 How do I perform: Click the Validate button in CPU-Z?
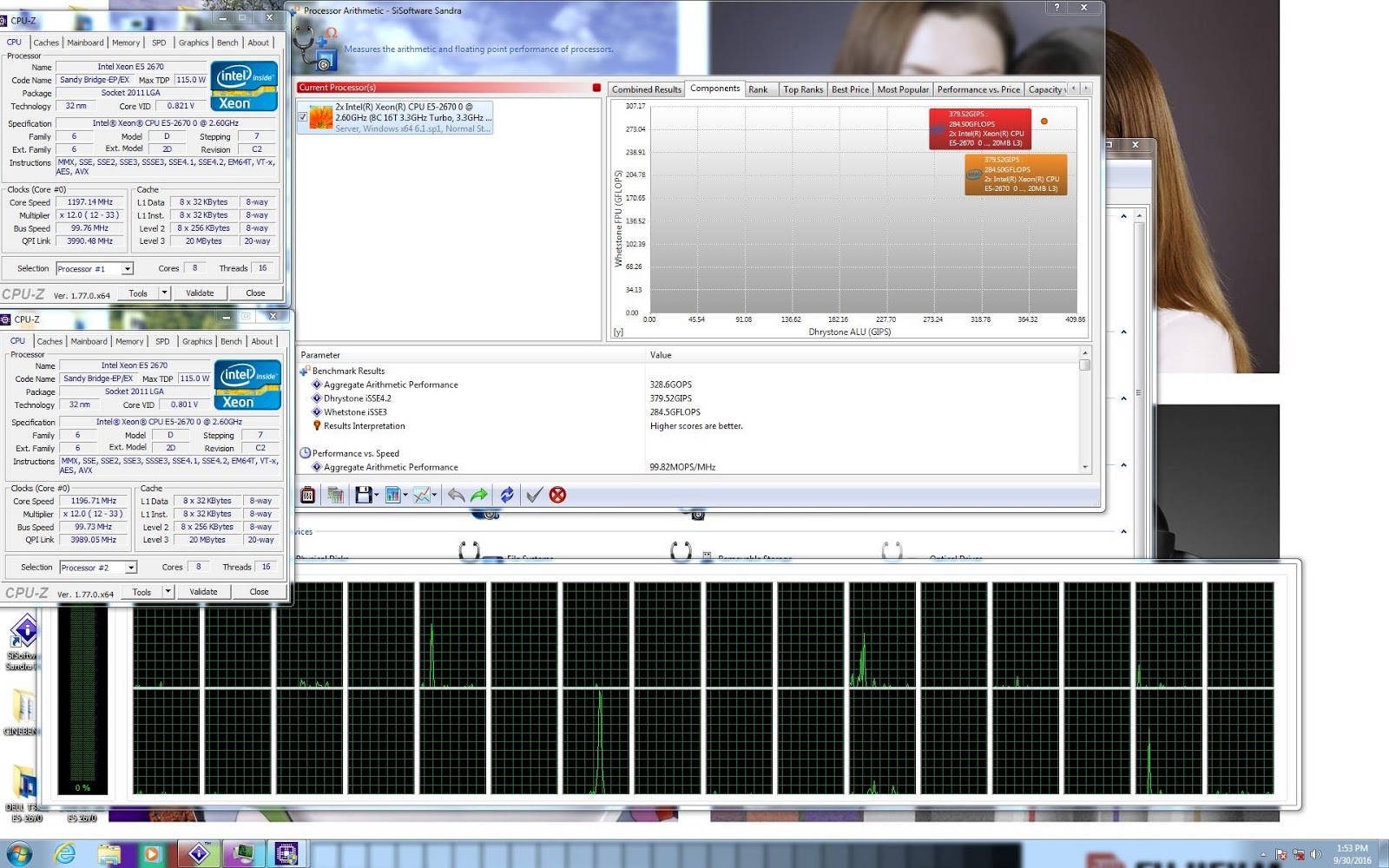(201, 293)
